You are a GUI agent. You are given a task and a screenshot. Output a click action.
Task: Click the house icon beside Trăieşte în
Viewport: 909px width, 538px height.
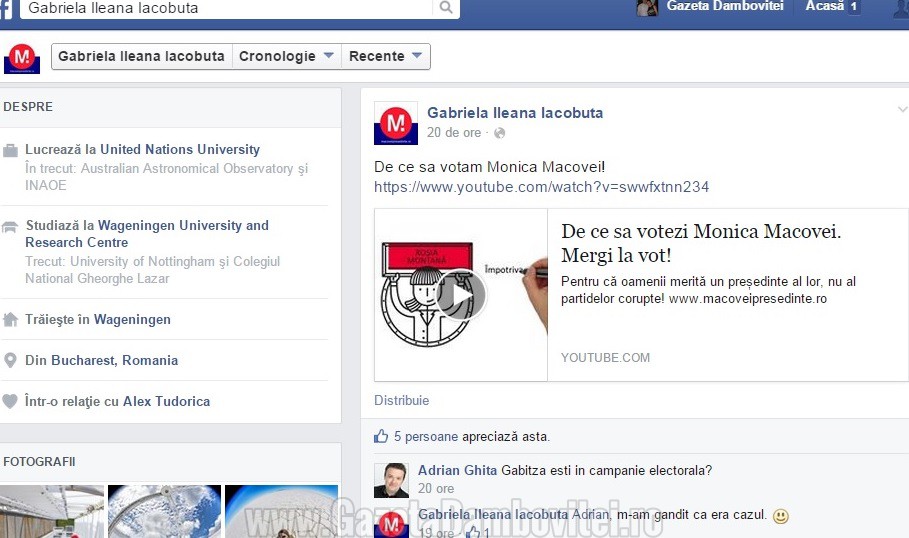pos(10,319)
